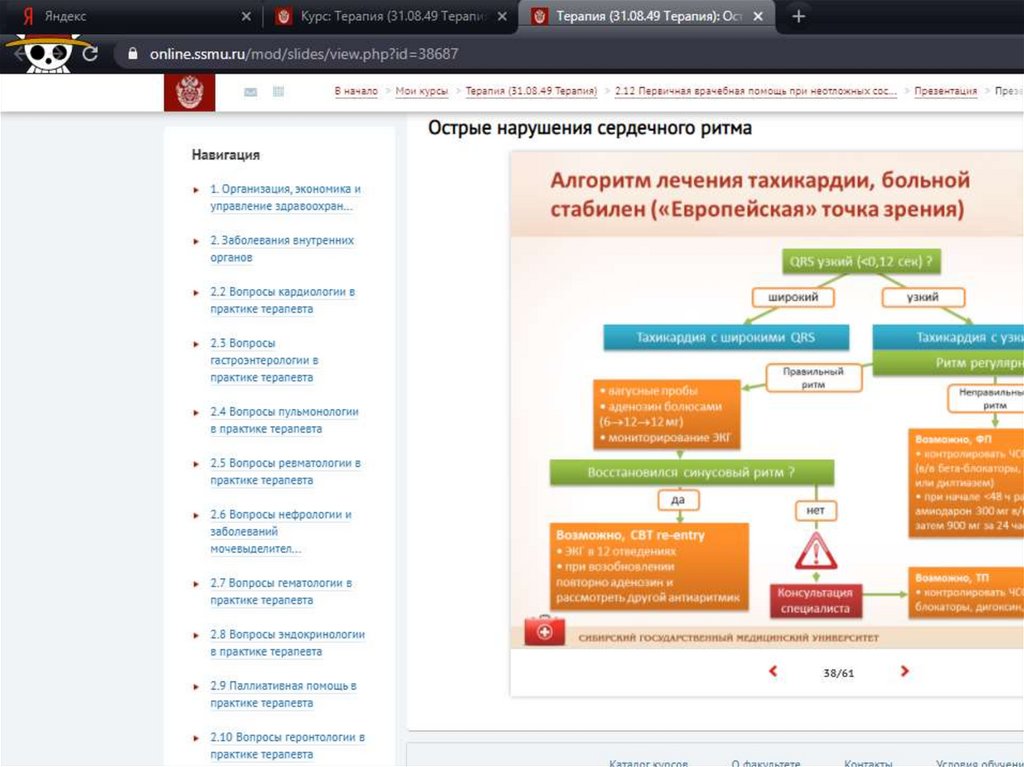Viewport: 1024px width, 767px height.
Task: Open 2.2 Вопросы кардиологии section
Action: tap(282, 300)
